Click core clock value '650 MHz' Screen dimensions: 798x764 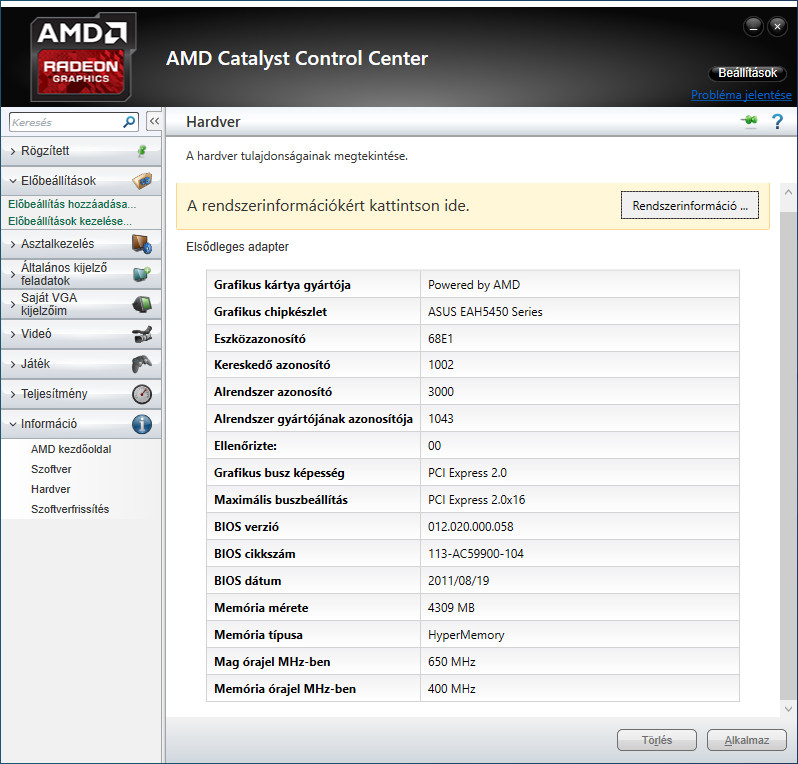click(451, 661)
